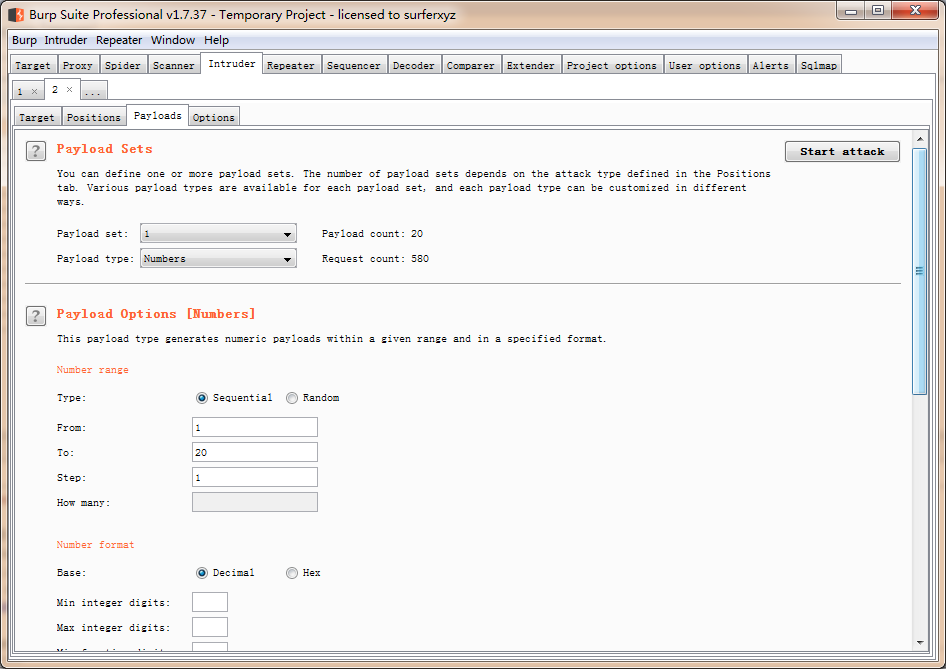Select the Intruder main tab
Image resolution: width=946 pixels, height=669 pixels.
coord(232,63)
